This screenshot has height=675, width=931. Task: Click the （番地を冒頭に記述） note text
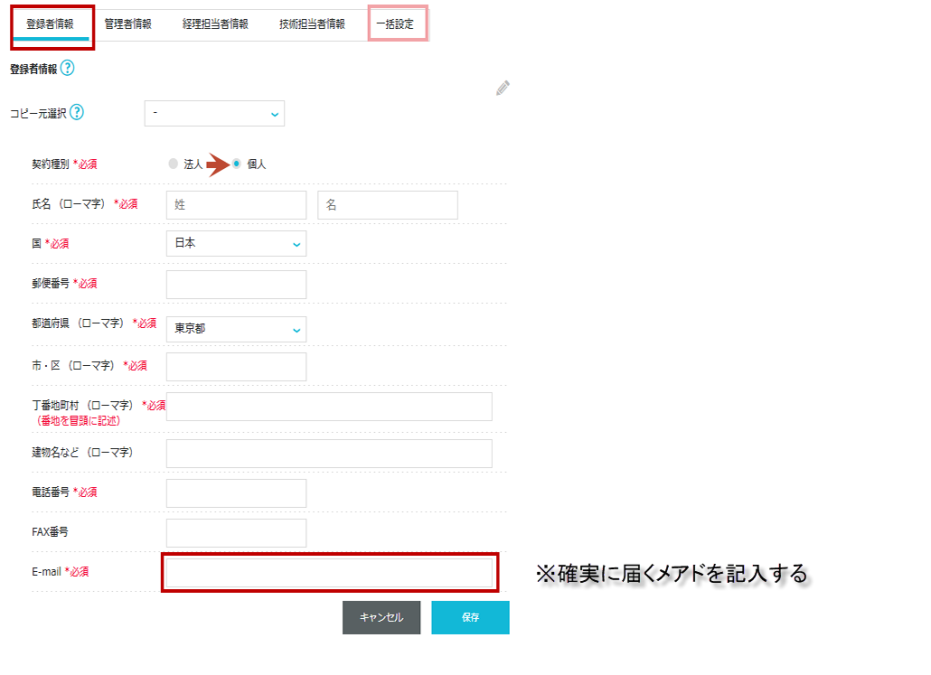(79, 421)
